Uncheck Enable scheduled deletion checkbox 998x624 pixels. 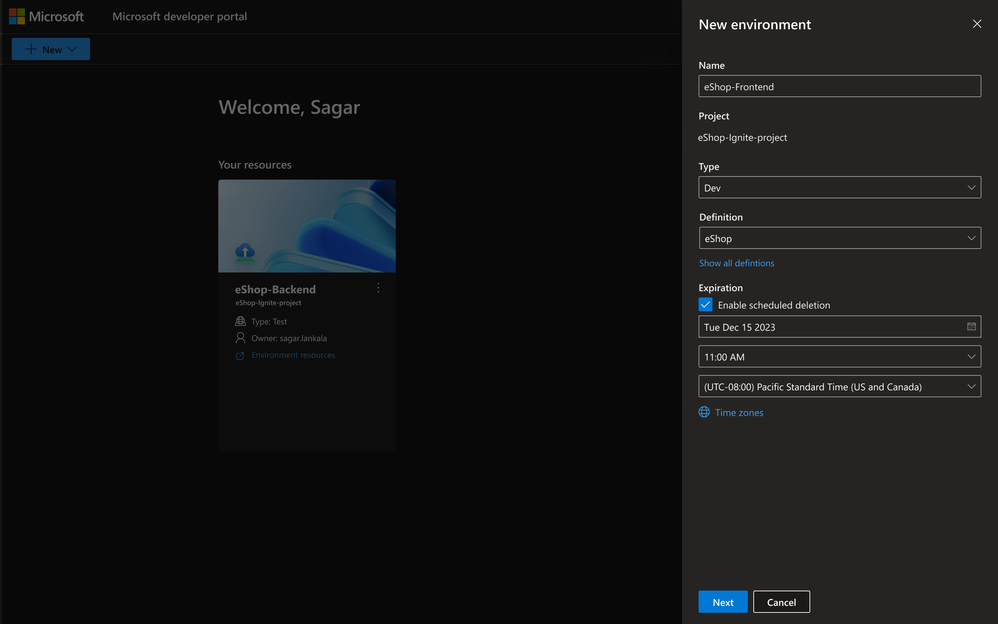click(x=705, y=304)
